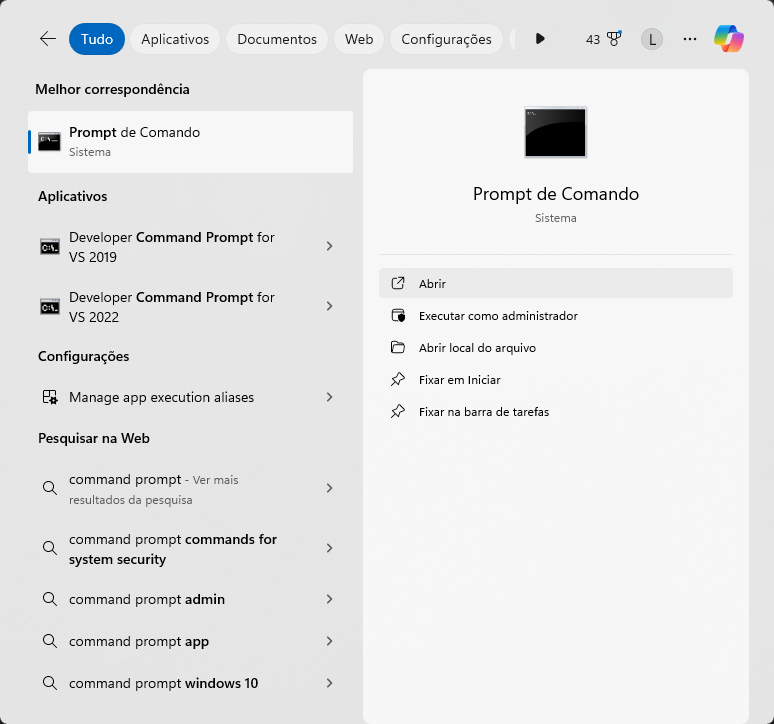Expand the VS 2019 result chevron
The width and height of the screenshot is (774, 724).
point(329,246)
